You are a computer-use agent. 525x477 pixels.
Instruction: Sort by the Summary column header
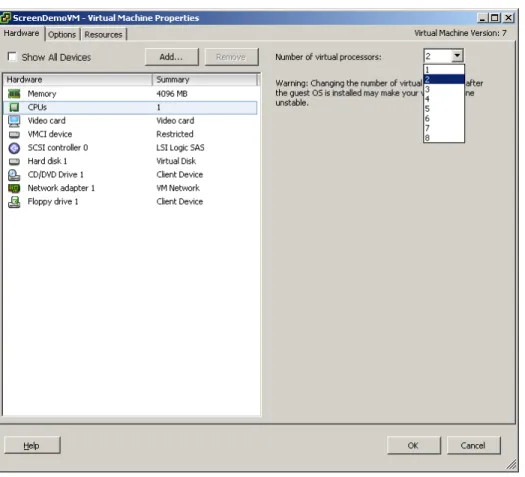pyautogui.click(x=205, y=80)
